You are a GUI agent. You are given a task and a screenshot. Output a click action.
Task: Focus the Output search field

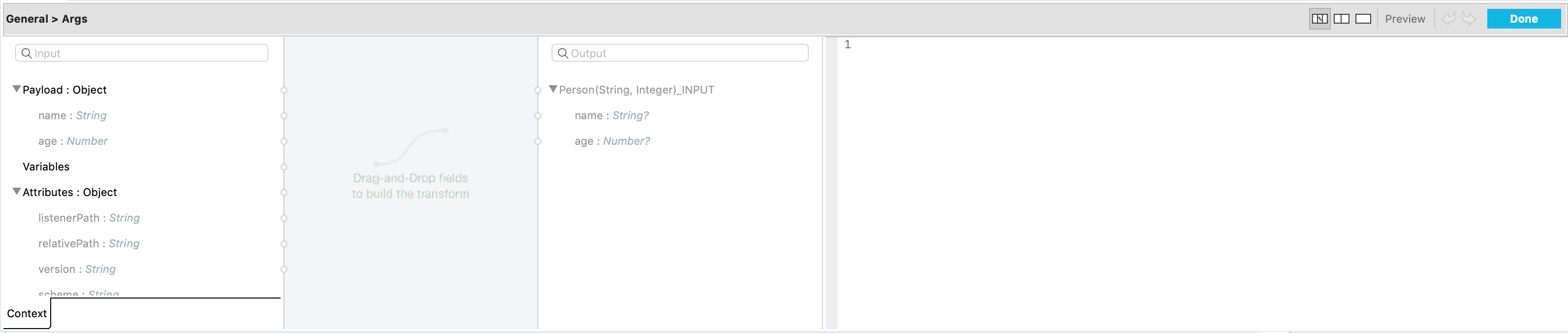click(x=679, y=53)
